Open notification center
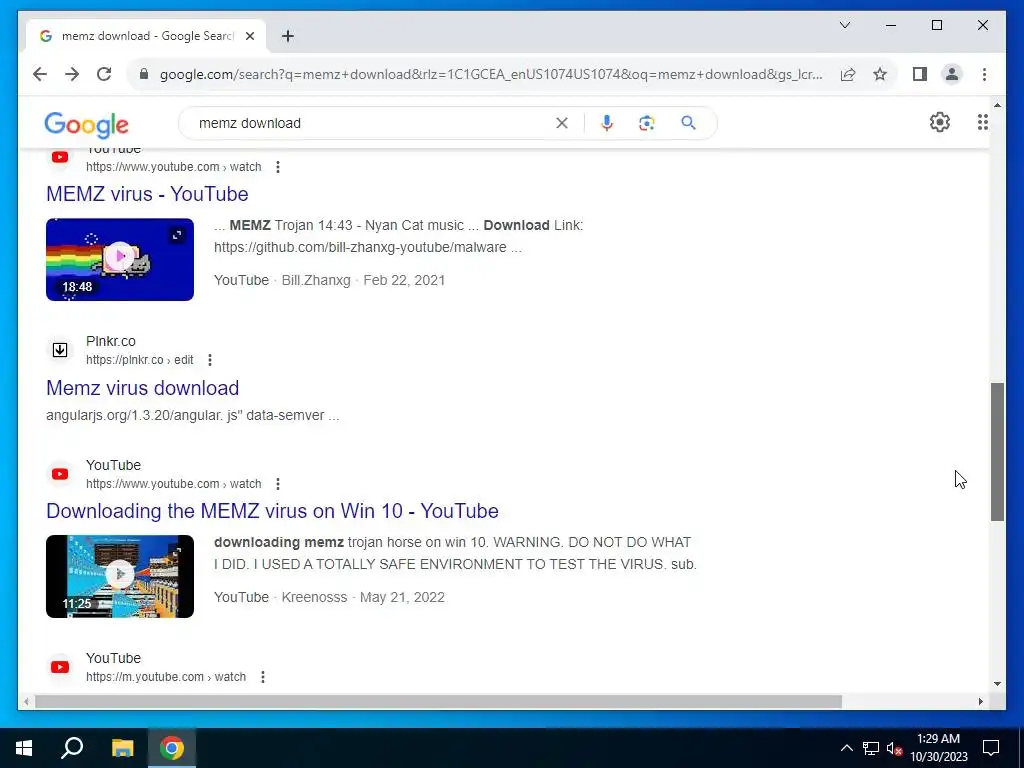This screenshot has width=1024, height=768. click(991, 748)
